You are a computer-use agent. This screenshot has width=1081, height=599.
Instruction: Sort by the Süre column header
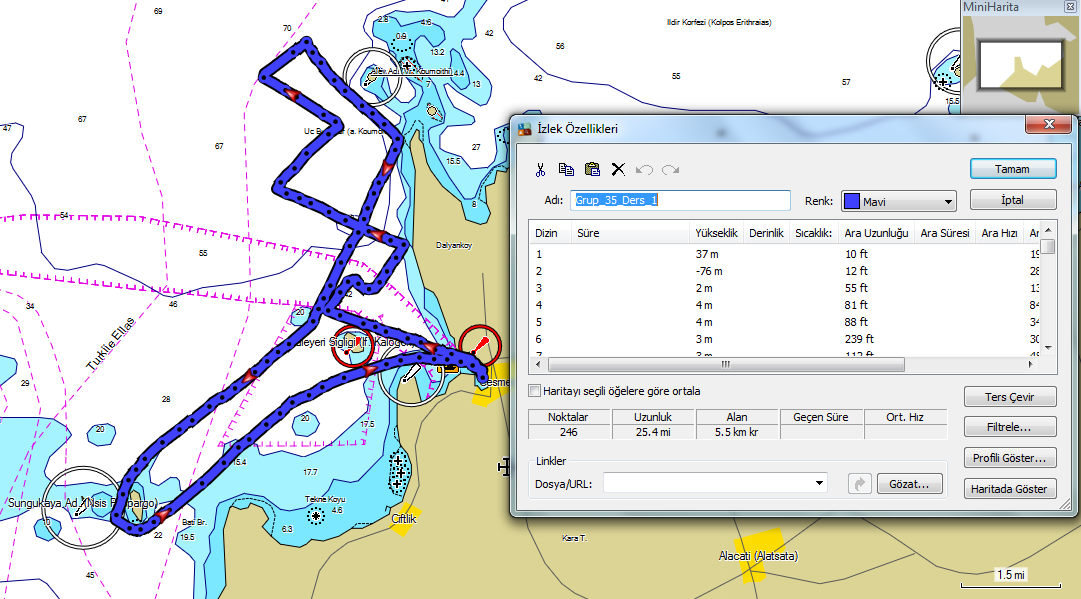point(629,233)
